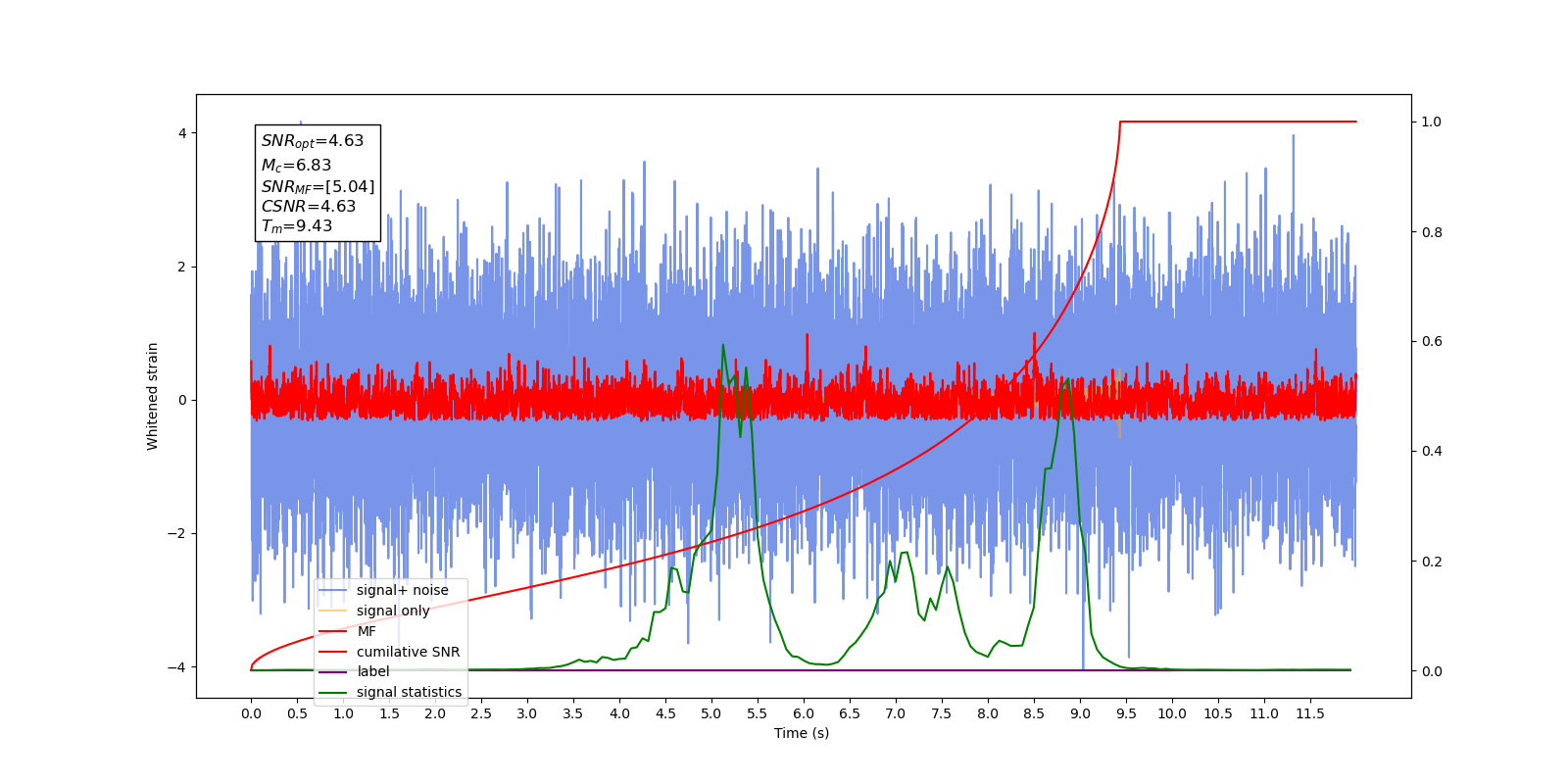Click the SNRopt=4.63 annotation text
Image resolution: width=1568 pixels, height=784 pixels.
coord(312,141)
